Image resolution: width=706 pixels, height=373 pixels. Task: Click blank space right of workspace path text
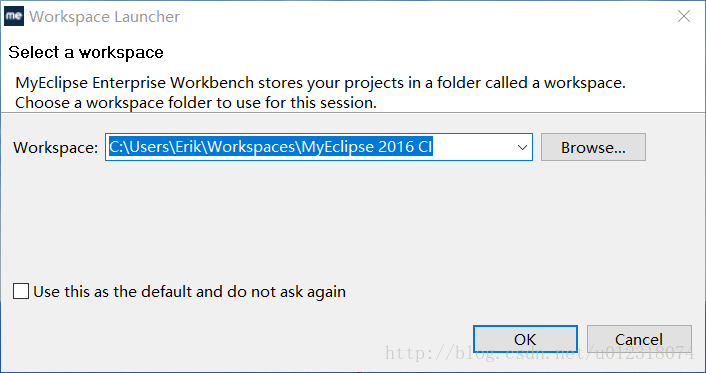(473, 147)
